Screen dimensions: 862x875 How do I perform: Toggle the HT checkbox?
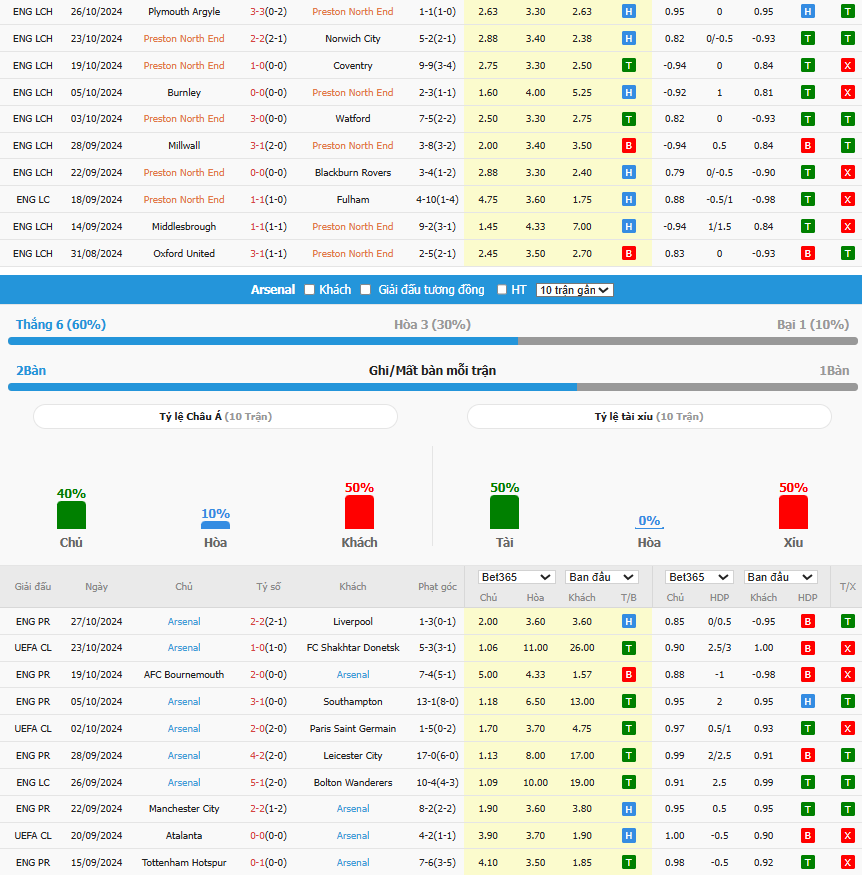point(502,290)
